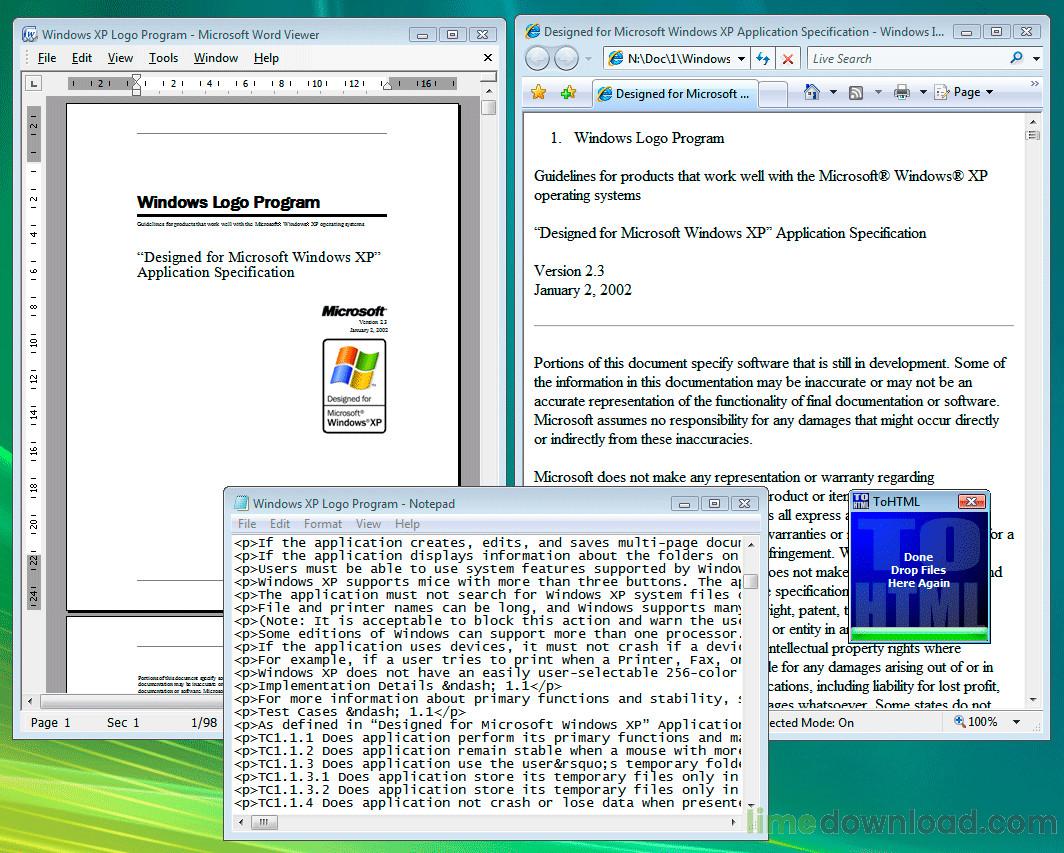Click the Refresh icon beside address bar
Image resolution: width=1064 pixels, height=853 pixels.
764,58
